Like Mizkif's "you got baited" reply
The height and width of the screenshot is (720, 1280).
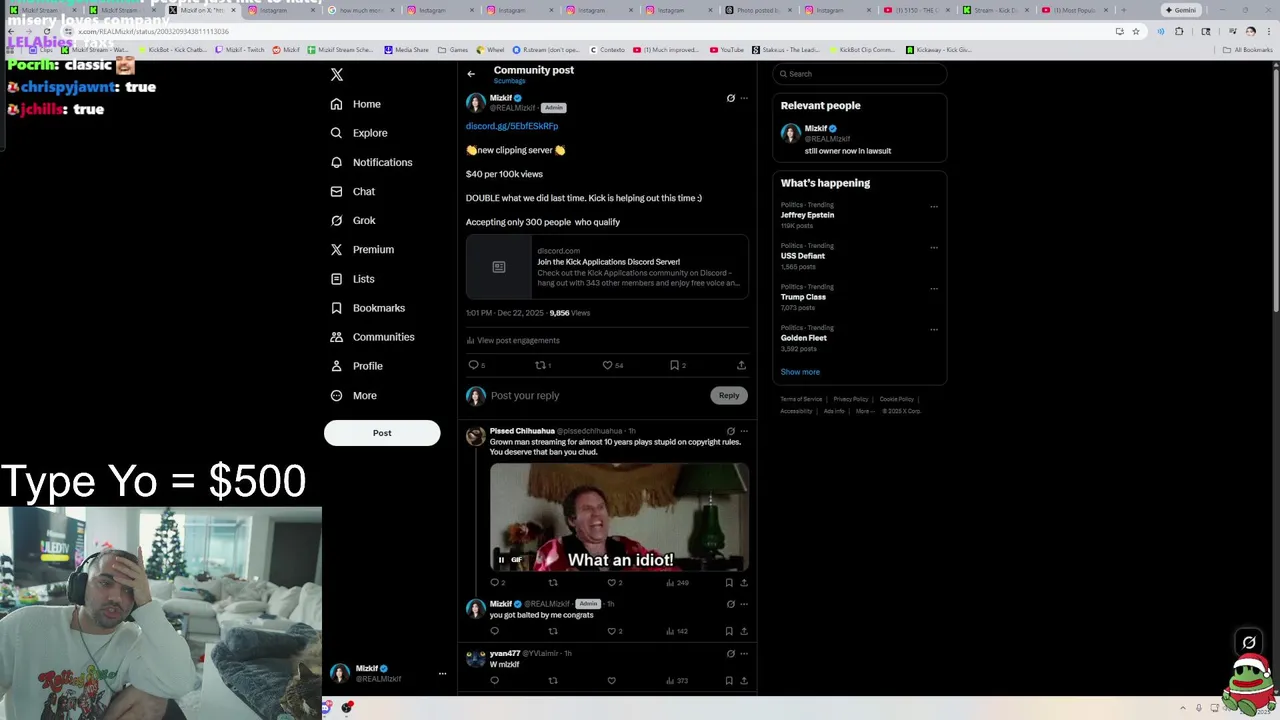click(611, 631)
